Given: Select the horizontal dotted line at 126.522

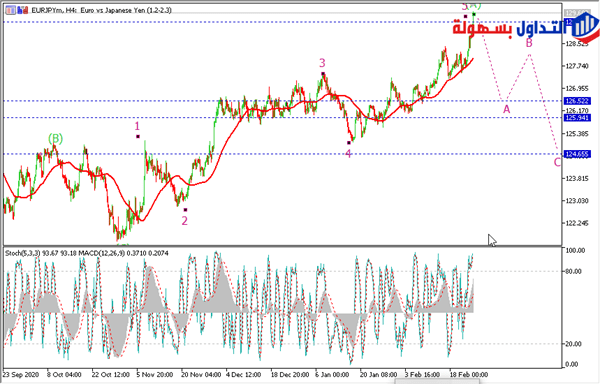Looking at the screenshot, I should coord(282,101).
